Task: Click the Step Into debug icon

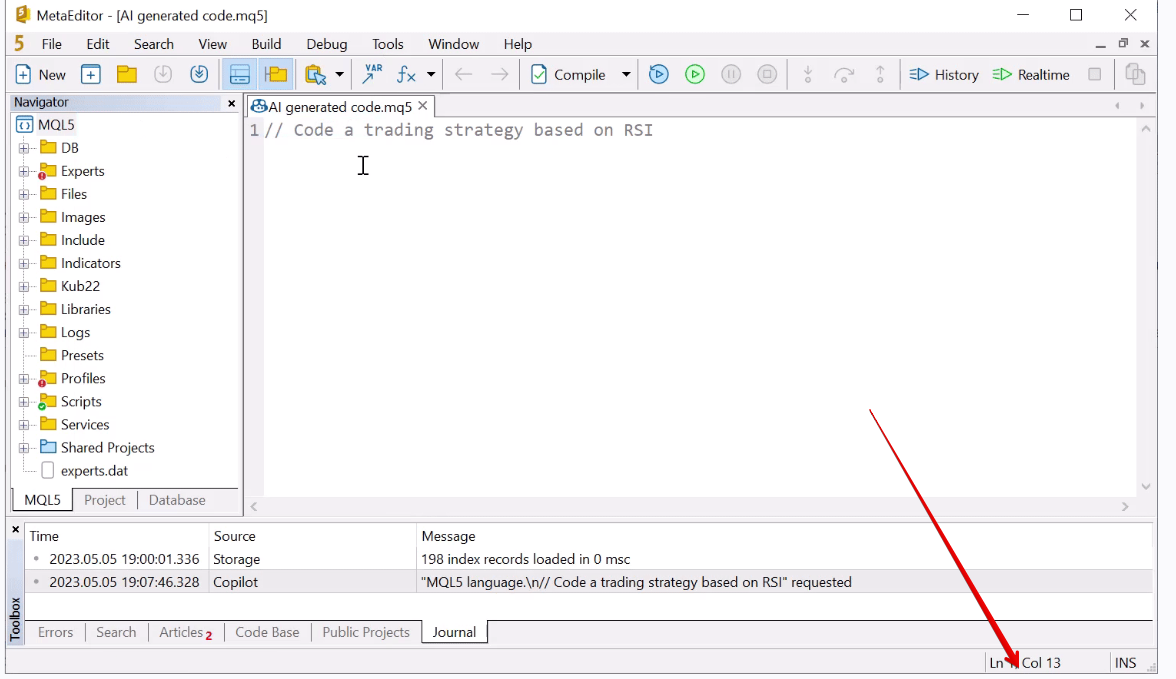Action: tap(808, 74)
